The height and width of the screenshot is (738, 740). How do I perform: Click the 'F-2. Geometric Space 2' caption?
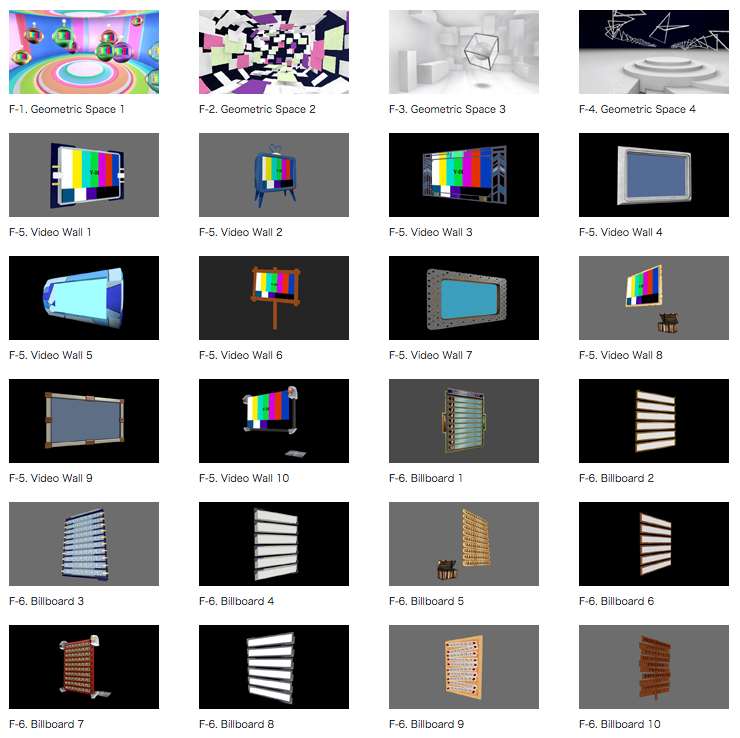point(257,109)
